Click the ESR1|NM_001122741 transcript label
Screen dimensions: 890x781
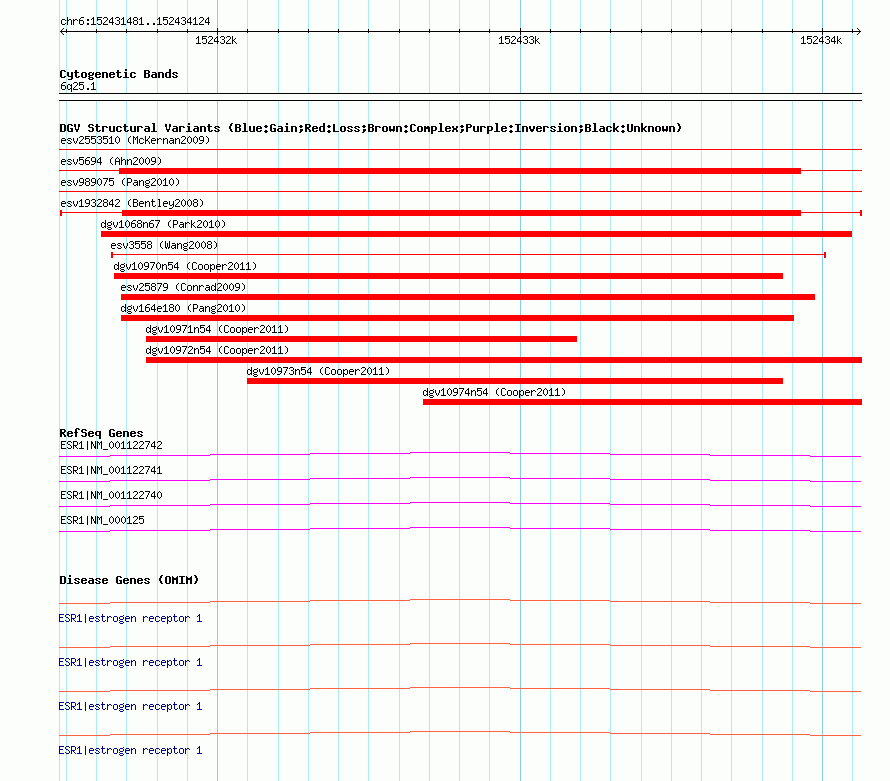click(x=111, y=471)
